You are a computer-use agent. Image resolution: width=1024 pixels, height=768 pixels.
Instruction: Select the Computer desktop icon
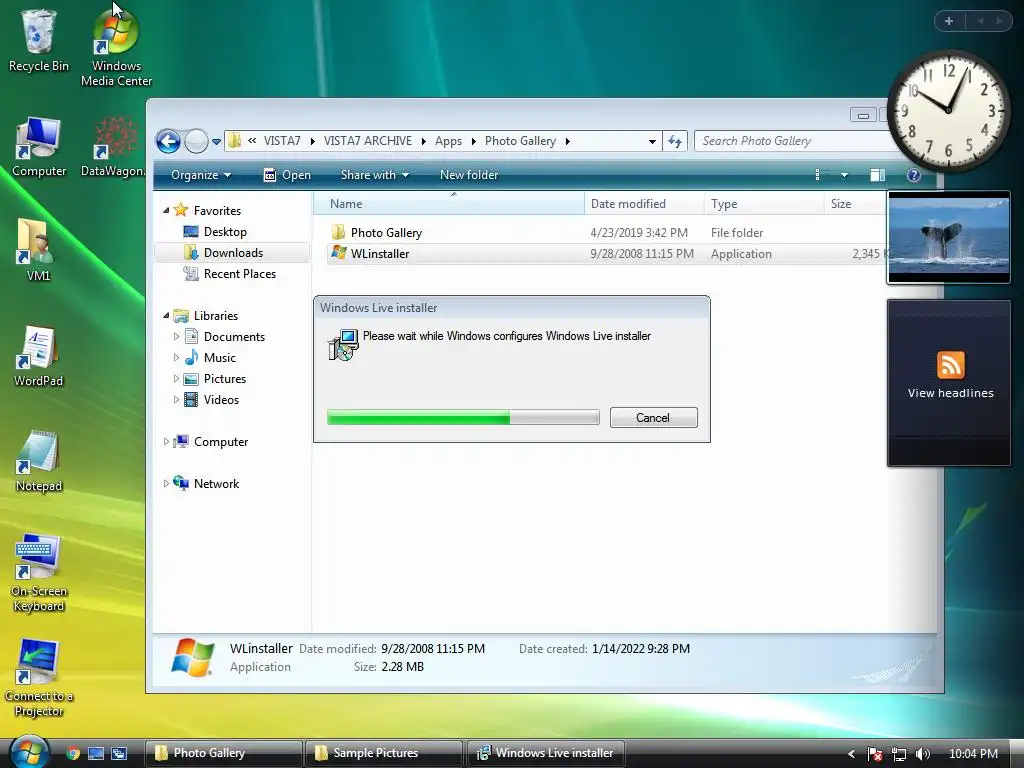point(39,147)
